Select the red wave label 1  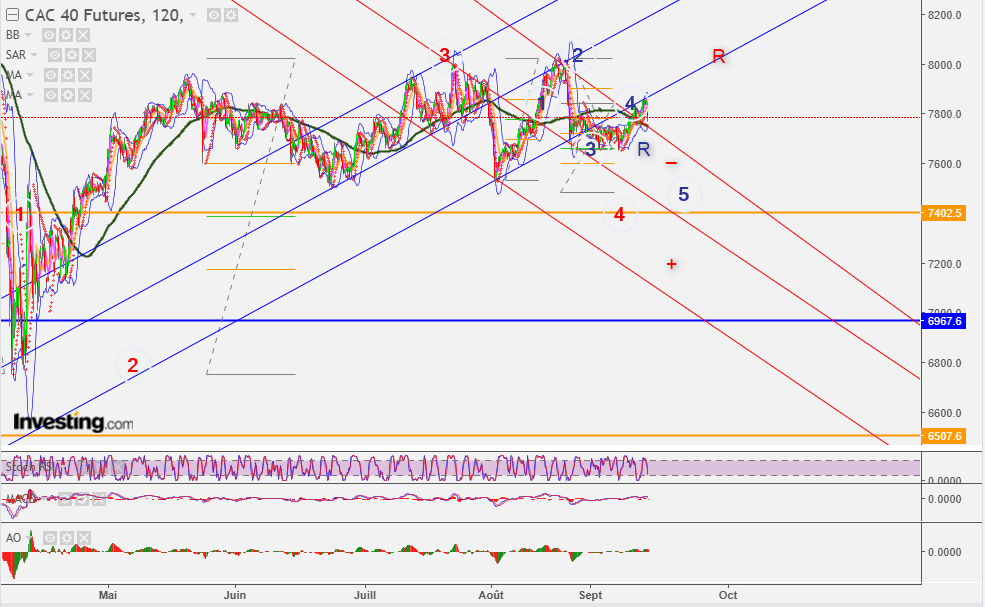pos(20,214)
